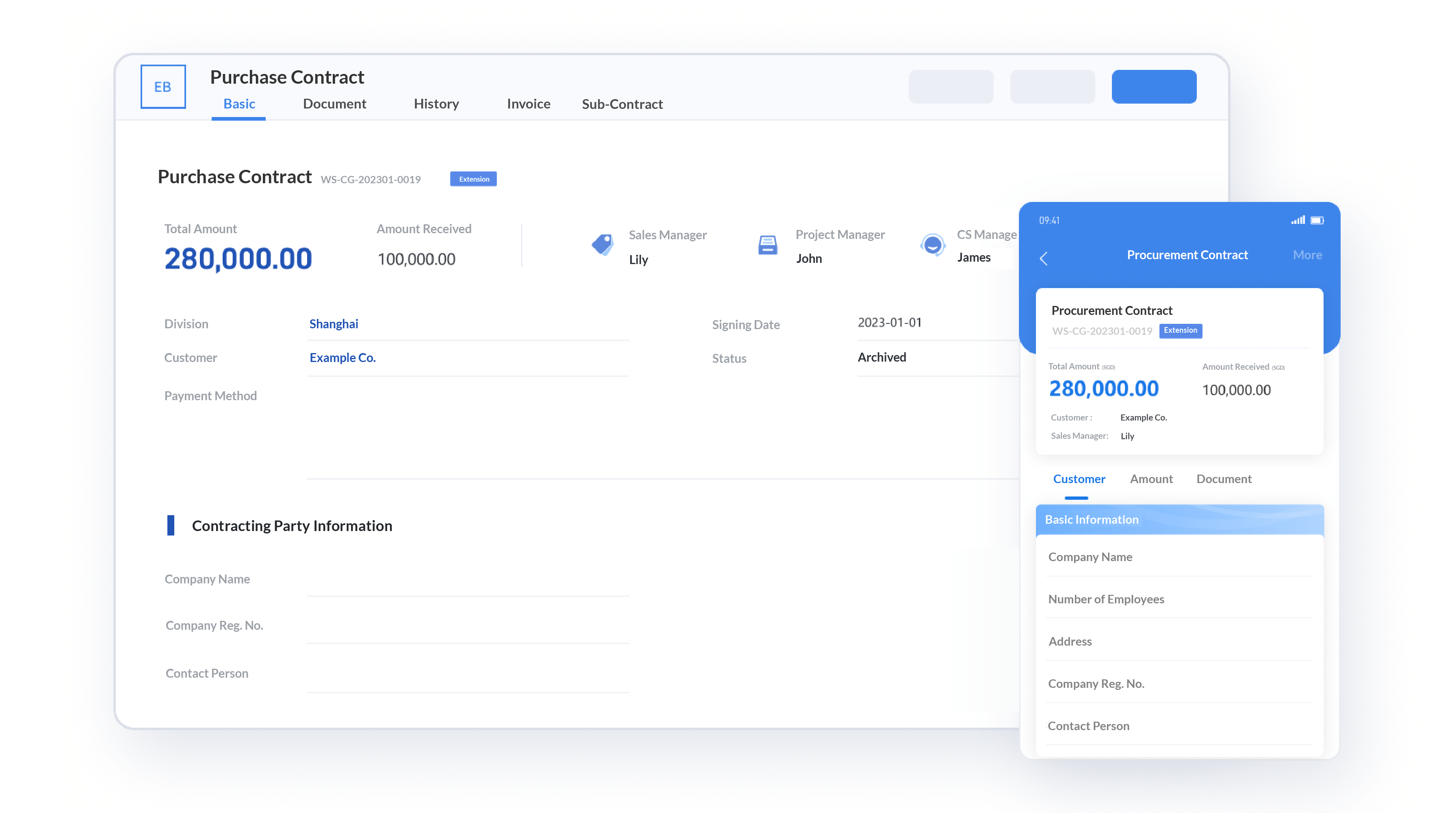Tap Procurement Contract heading in mobile card
1456x813 pixels.
tap(1112, 310)
